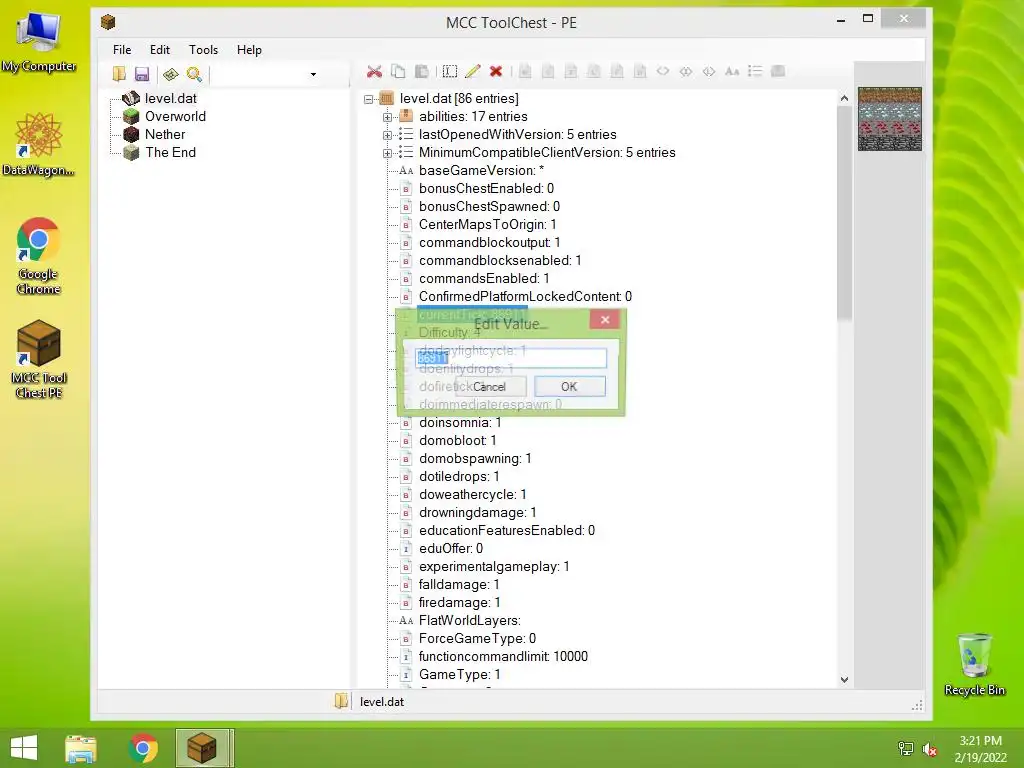Click the scrollbar down arrow in the tag tree
Screen dimensions: 1024x768
point(844,680)
